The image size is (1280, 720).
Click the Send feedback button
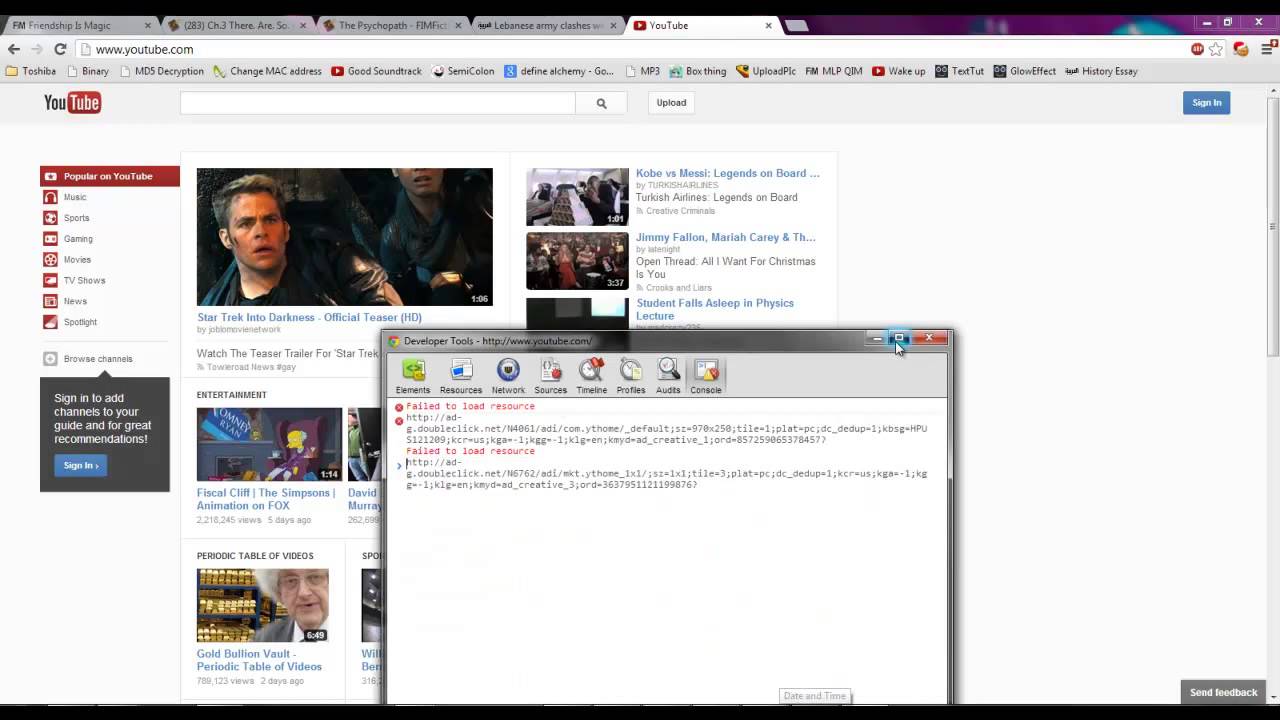[x=1223, y=692]
